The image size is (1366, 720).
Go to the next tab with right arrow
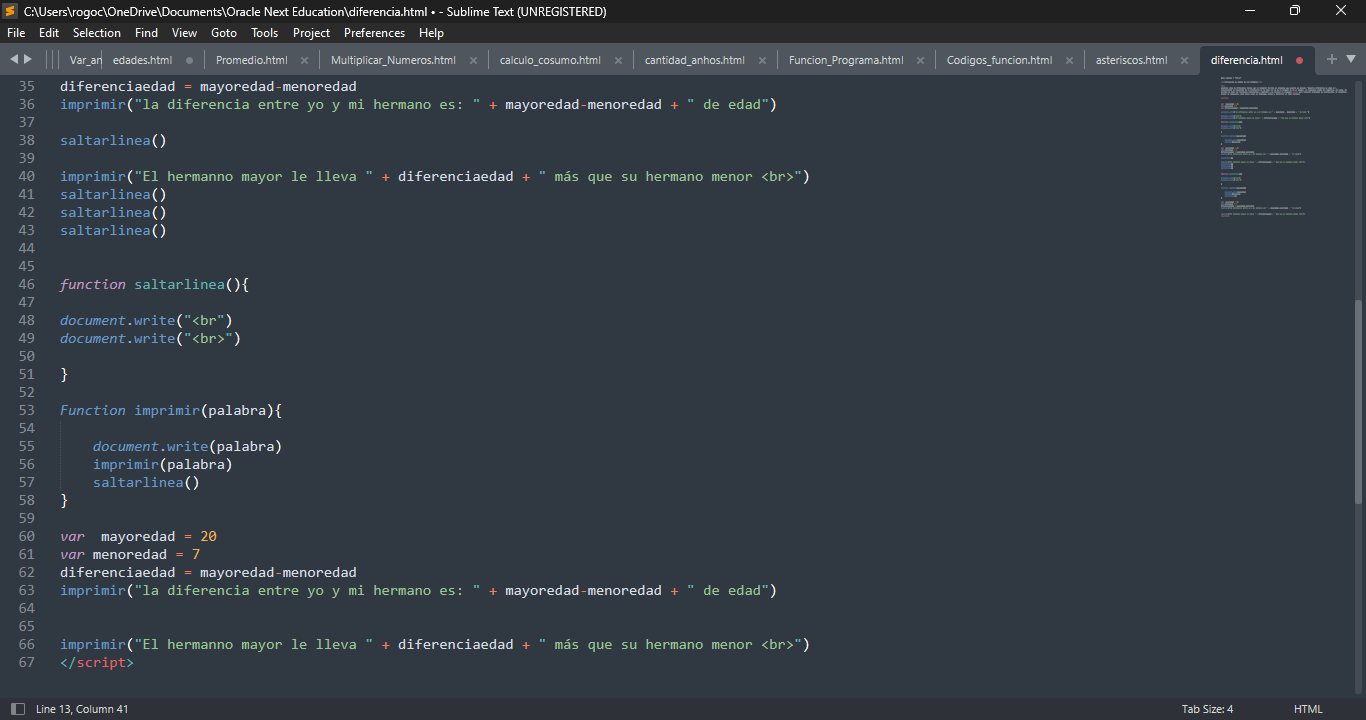tap(28, 60)
